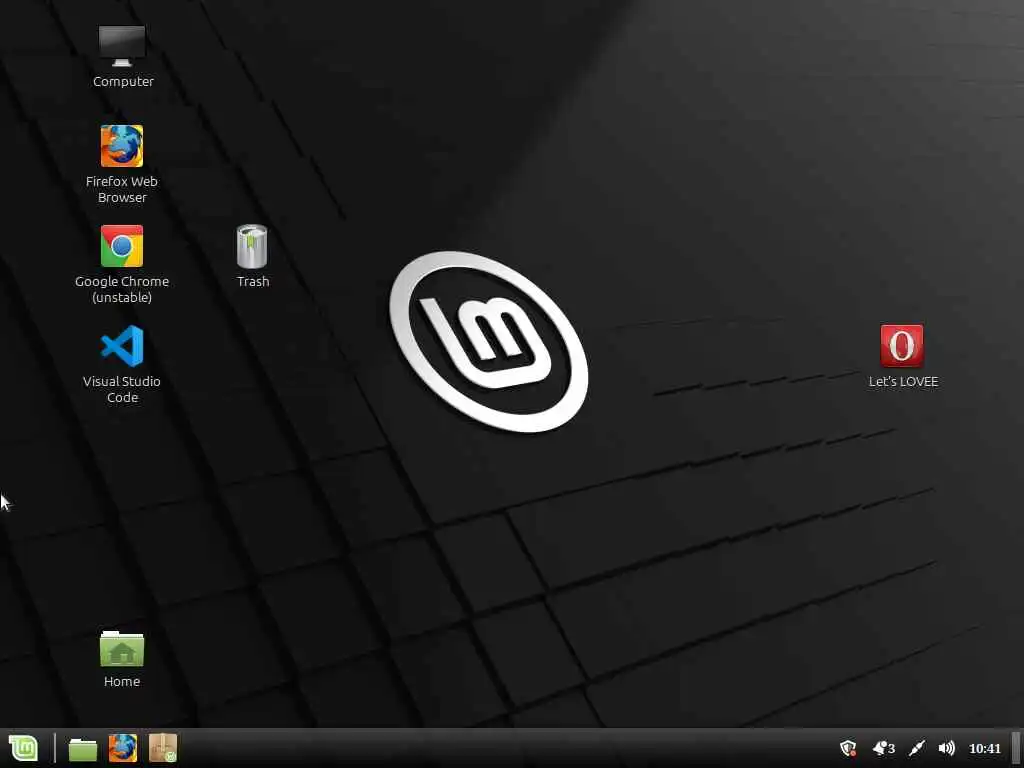The height and width of the screenshot is (768, 1024).
Task: Open the network connection tray icon
Action: [x=917, y=748]
